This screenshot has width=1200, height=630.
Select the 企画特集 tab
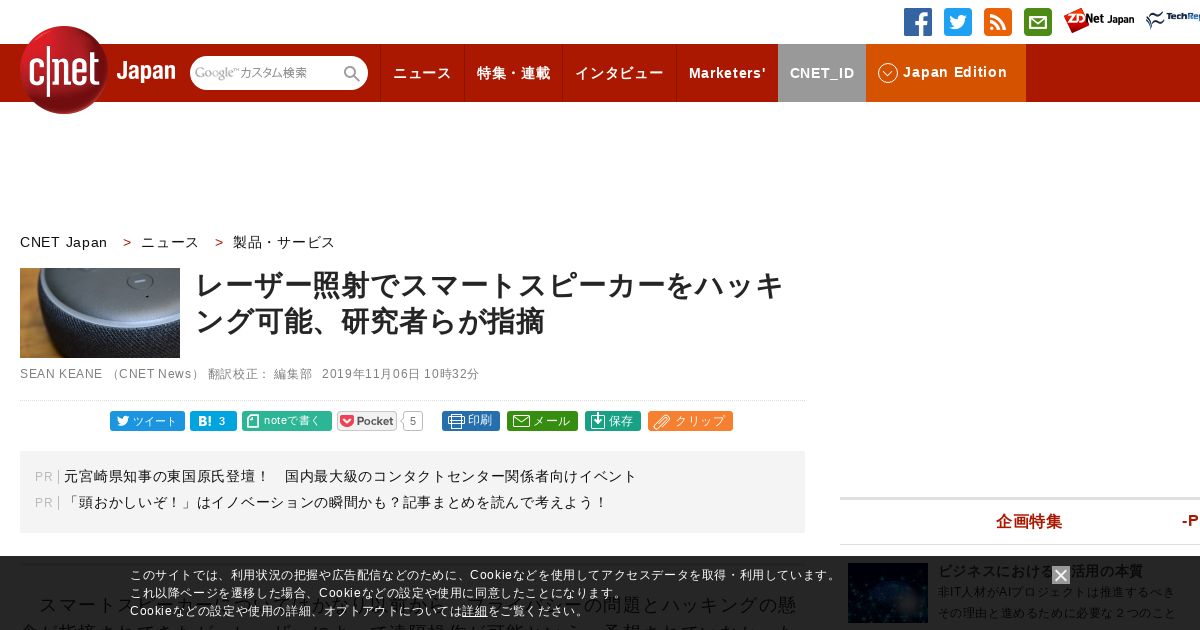click(x=1029, y=521)
